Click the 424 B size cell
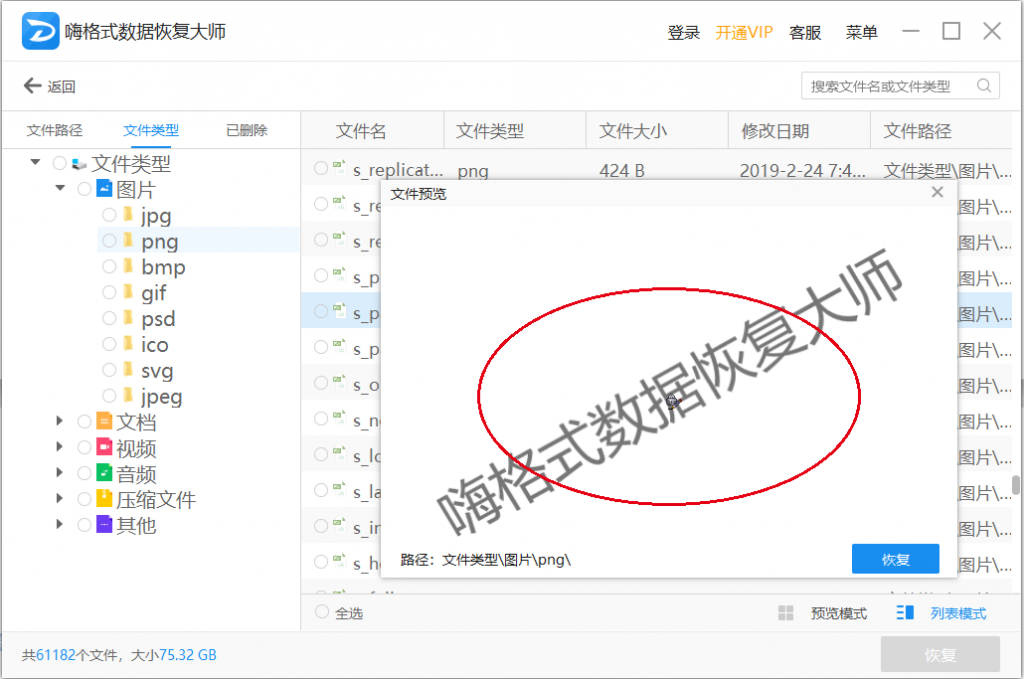 click(x=622, y=170)
